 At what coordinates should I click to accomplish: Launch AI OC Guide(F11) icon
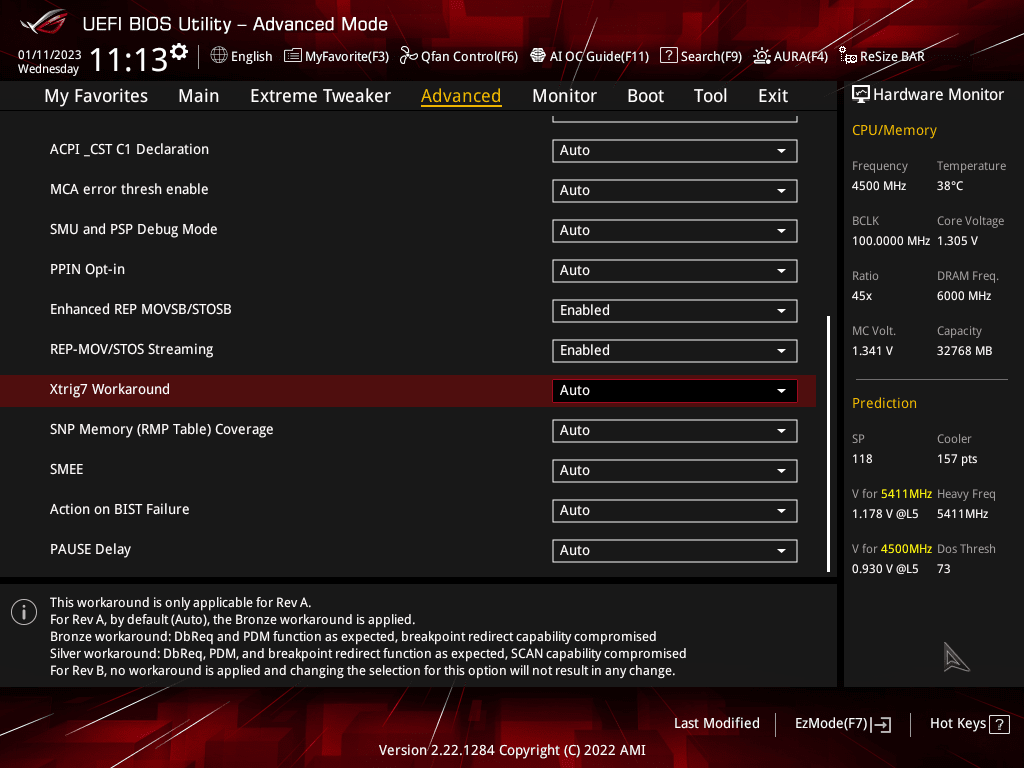click(x=537, y=56)
